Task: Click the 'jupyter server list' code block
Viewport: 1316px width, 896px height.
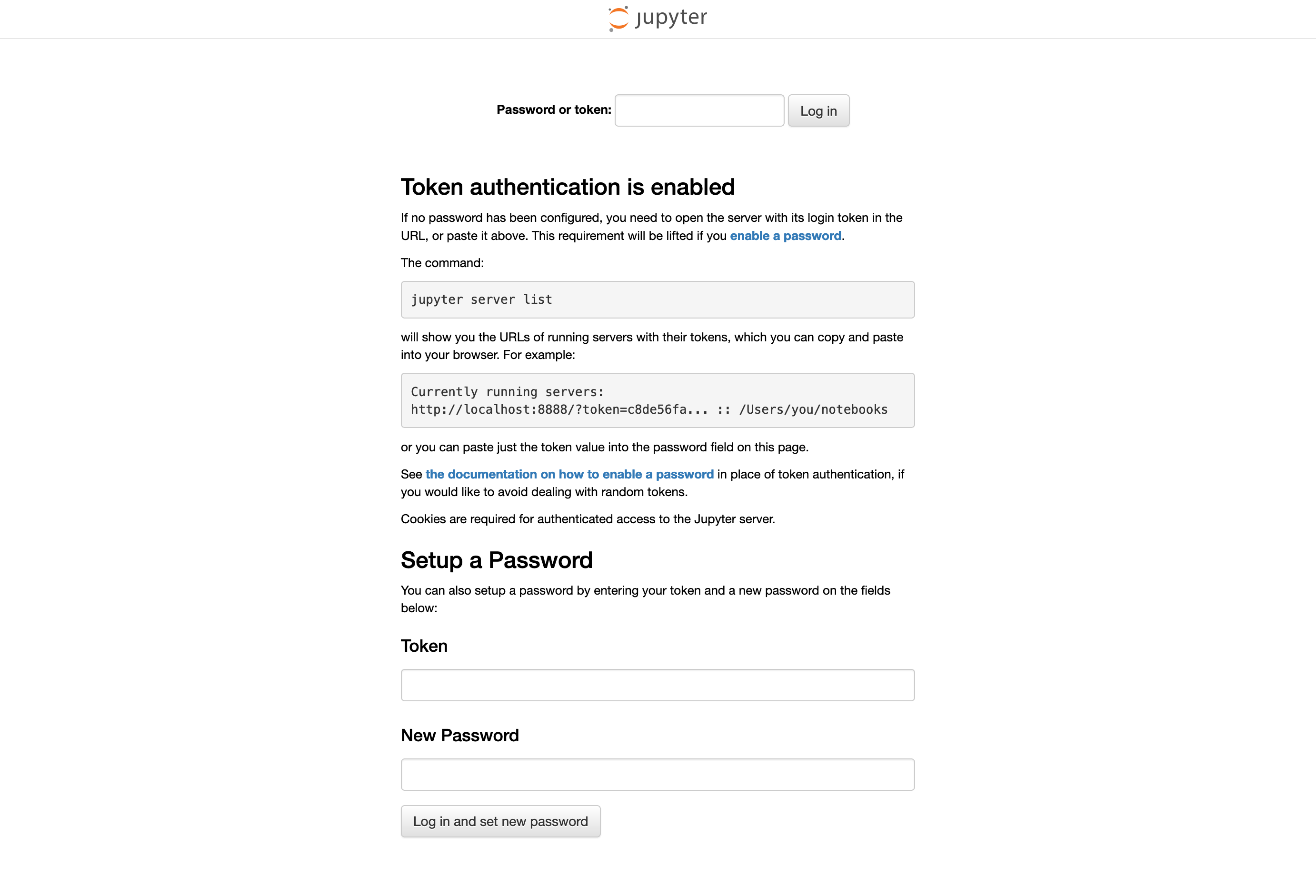Action: [x=658, y=299]
